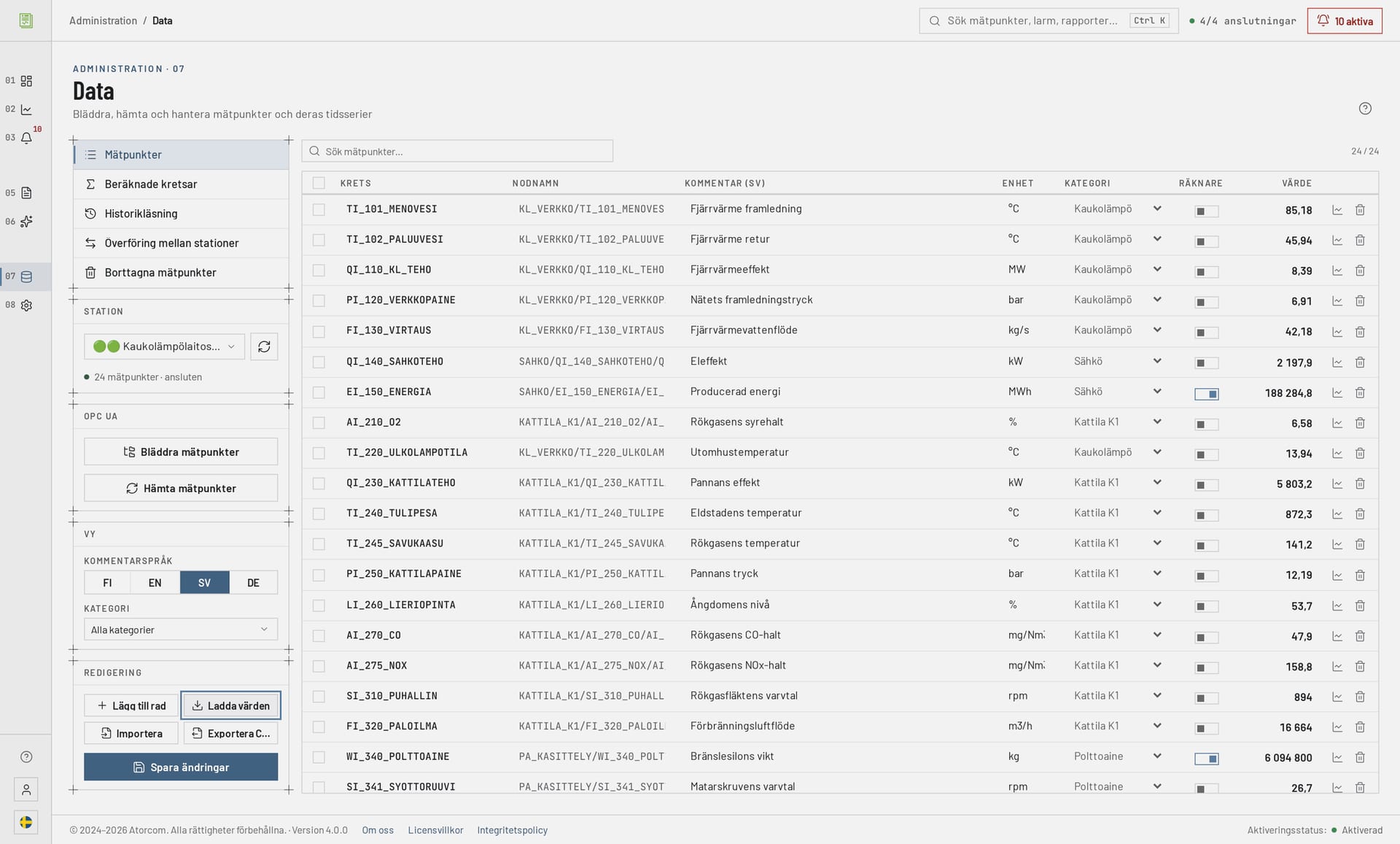
Task: Open category dropdown for TI_240_TULIPESA row
Action: (x=1117, y=513)
